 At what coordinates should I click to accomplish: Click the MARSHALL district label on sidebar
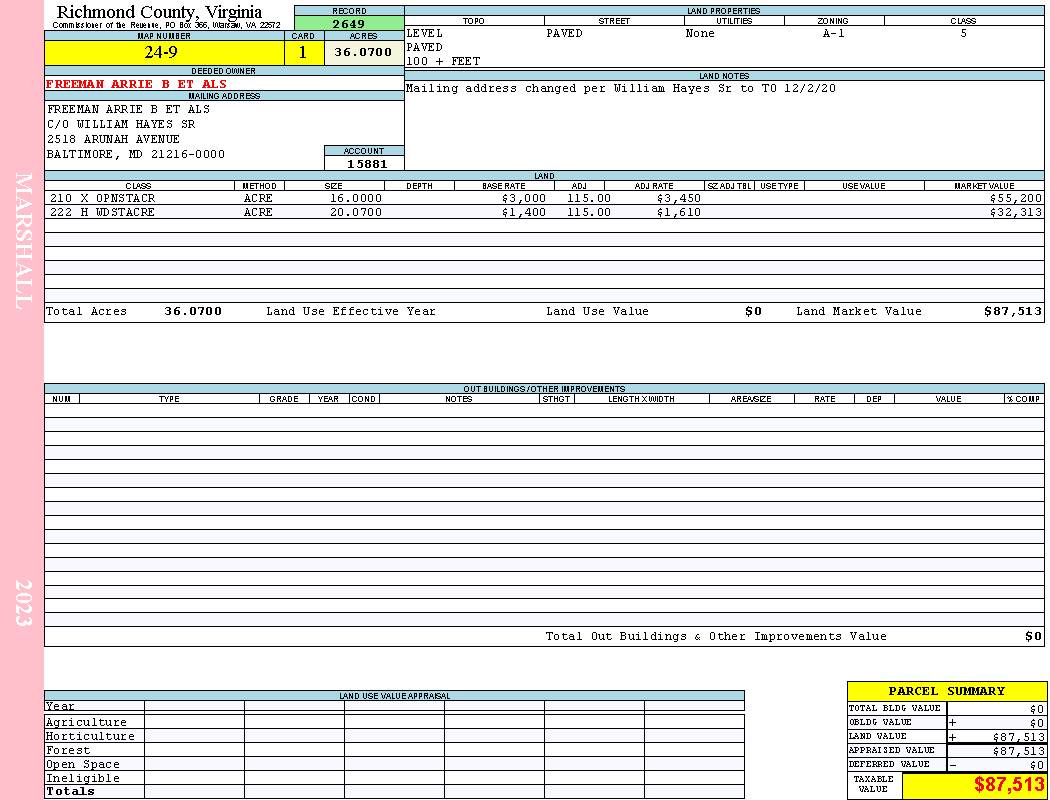(23, 241)
